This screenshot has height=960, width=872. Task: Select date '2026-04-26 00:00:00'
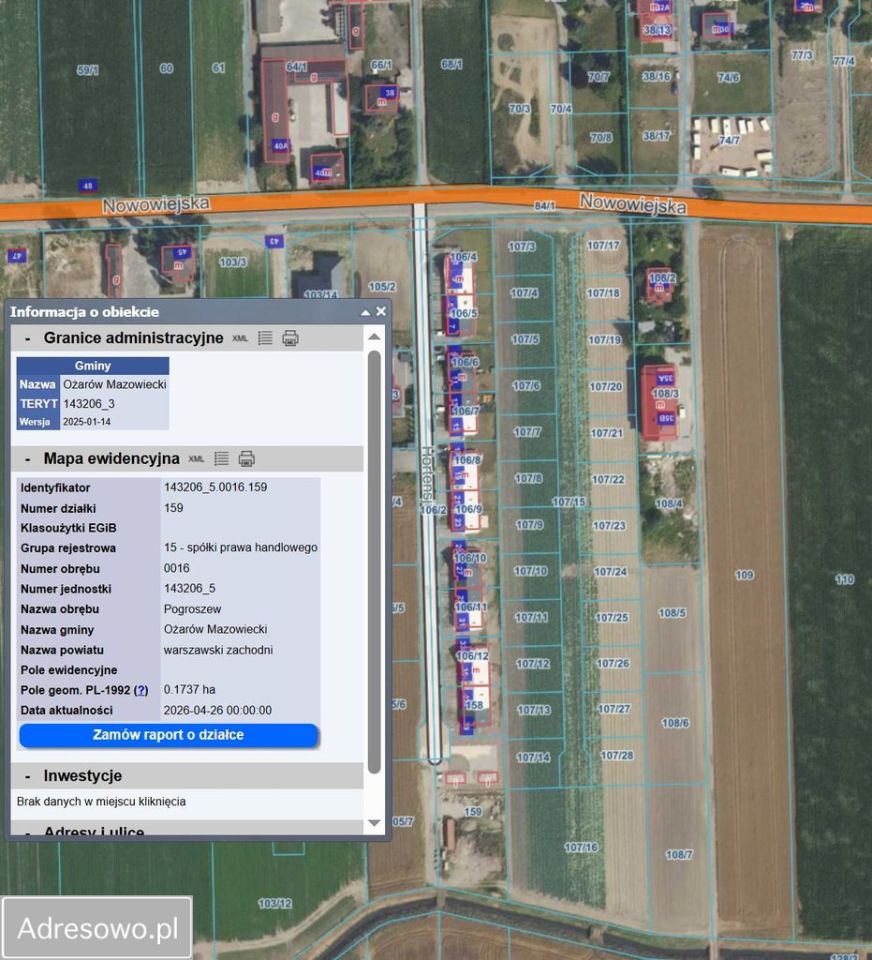[x=218, y=710]
